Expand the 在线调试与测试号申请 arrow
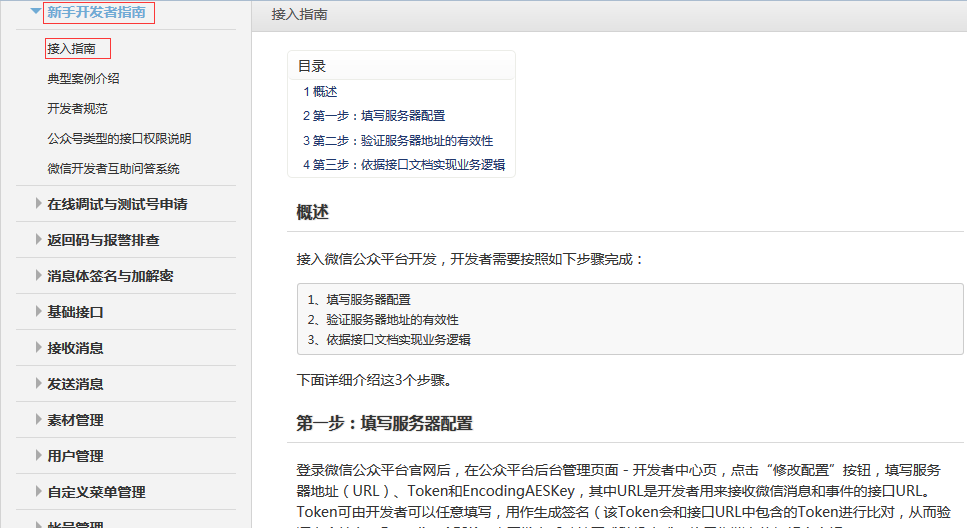967x528 pixels. [x=38, y=204]
